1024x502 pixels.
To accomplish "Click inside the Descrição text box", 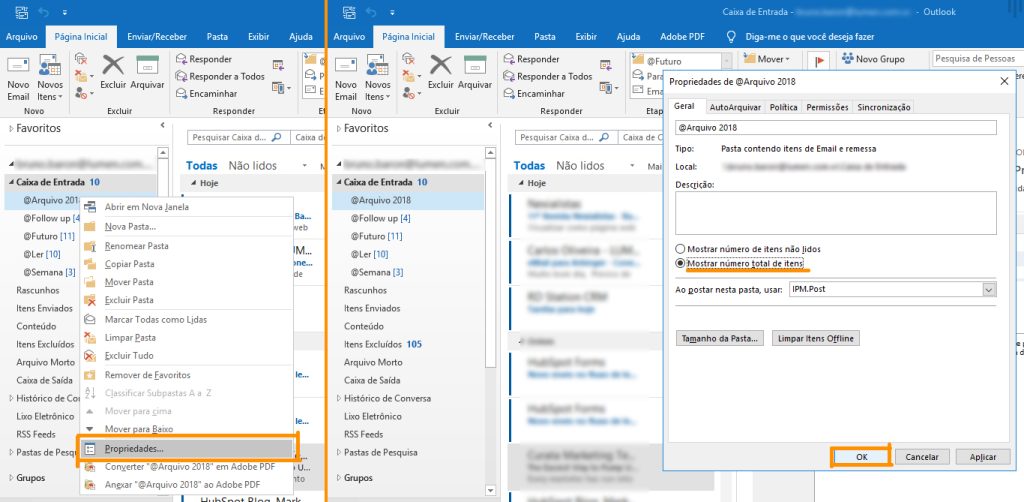I will pos(835,212).
